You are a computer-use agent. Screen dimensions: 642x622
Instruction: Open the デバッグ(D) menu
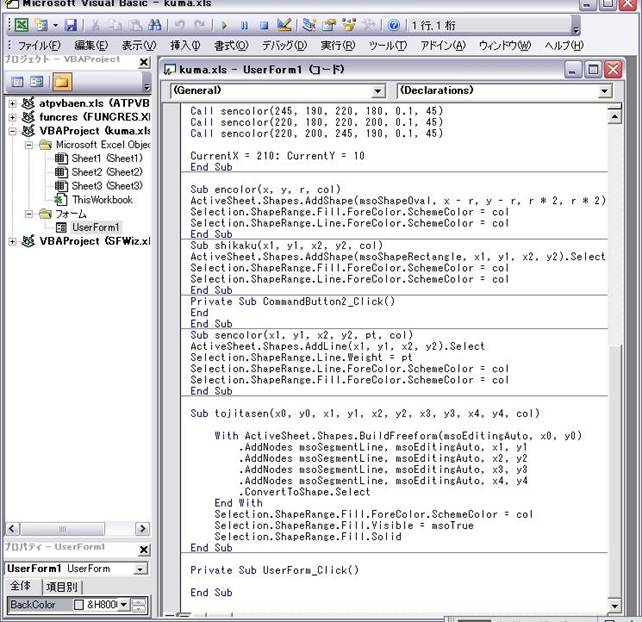[285, 45]
